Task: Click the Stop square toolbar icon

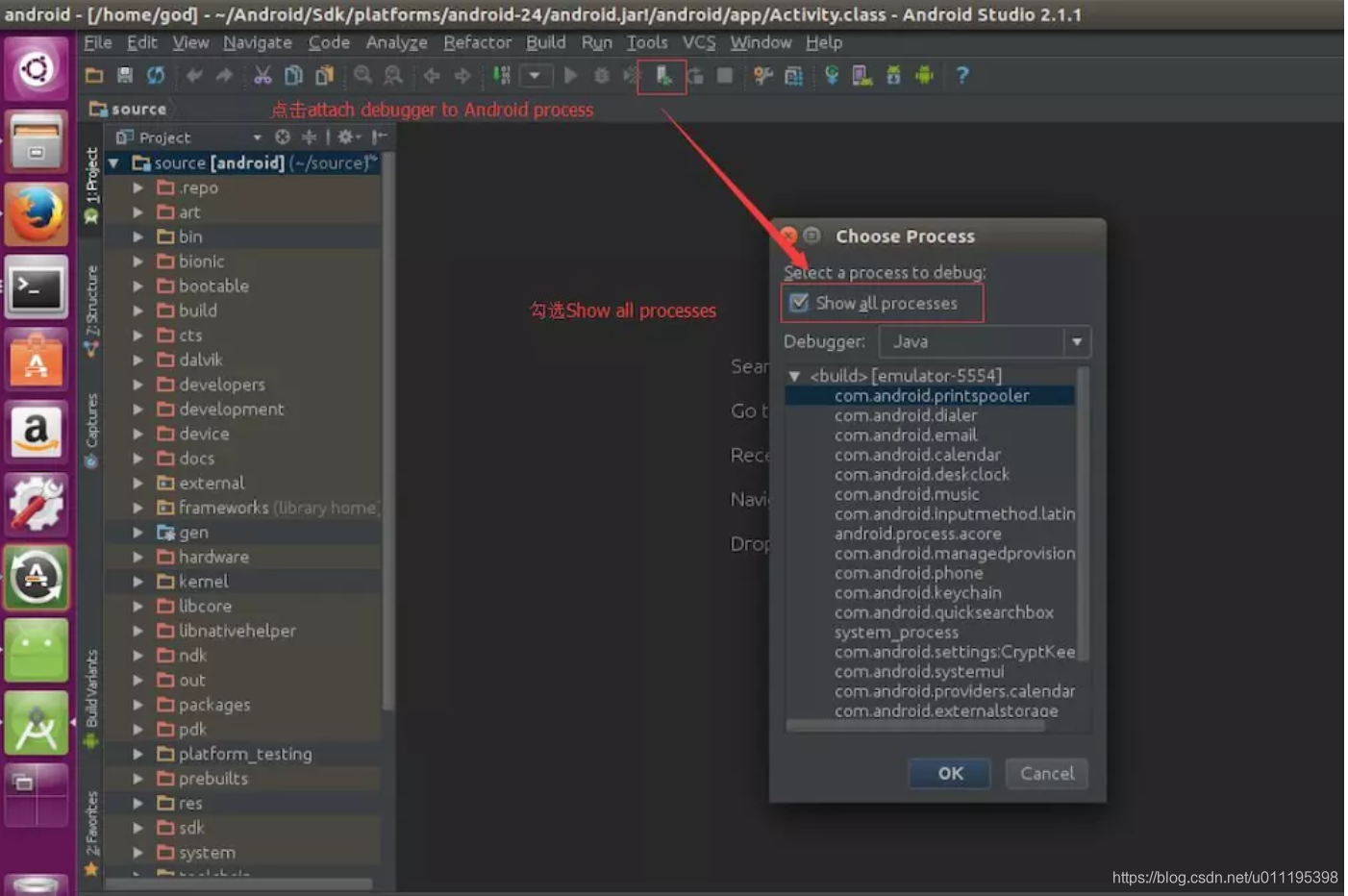Action: pos(725,75)
